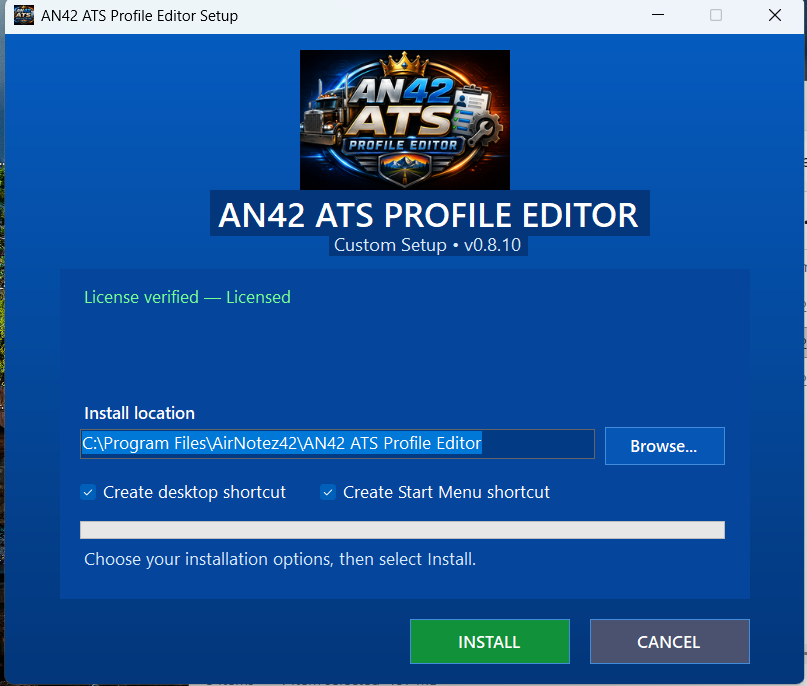Uncheck Create desktop shortcut
807x686 pixels.
pyautogui.click(x=89, y=492)
